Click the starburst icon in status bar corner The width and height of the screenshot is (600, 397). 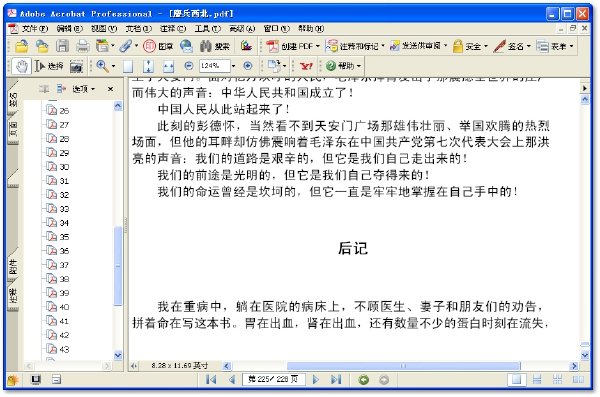[13, 380]
